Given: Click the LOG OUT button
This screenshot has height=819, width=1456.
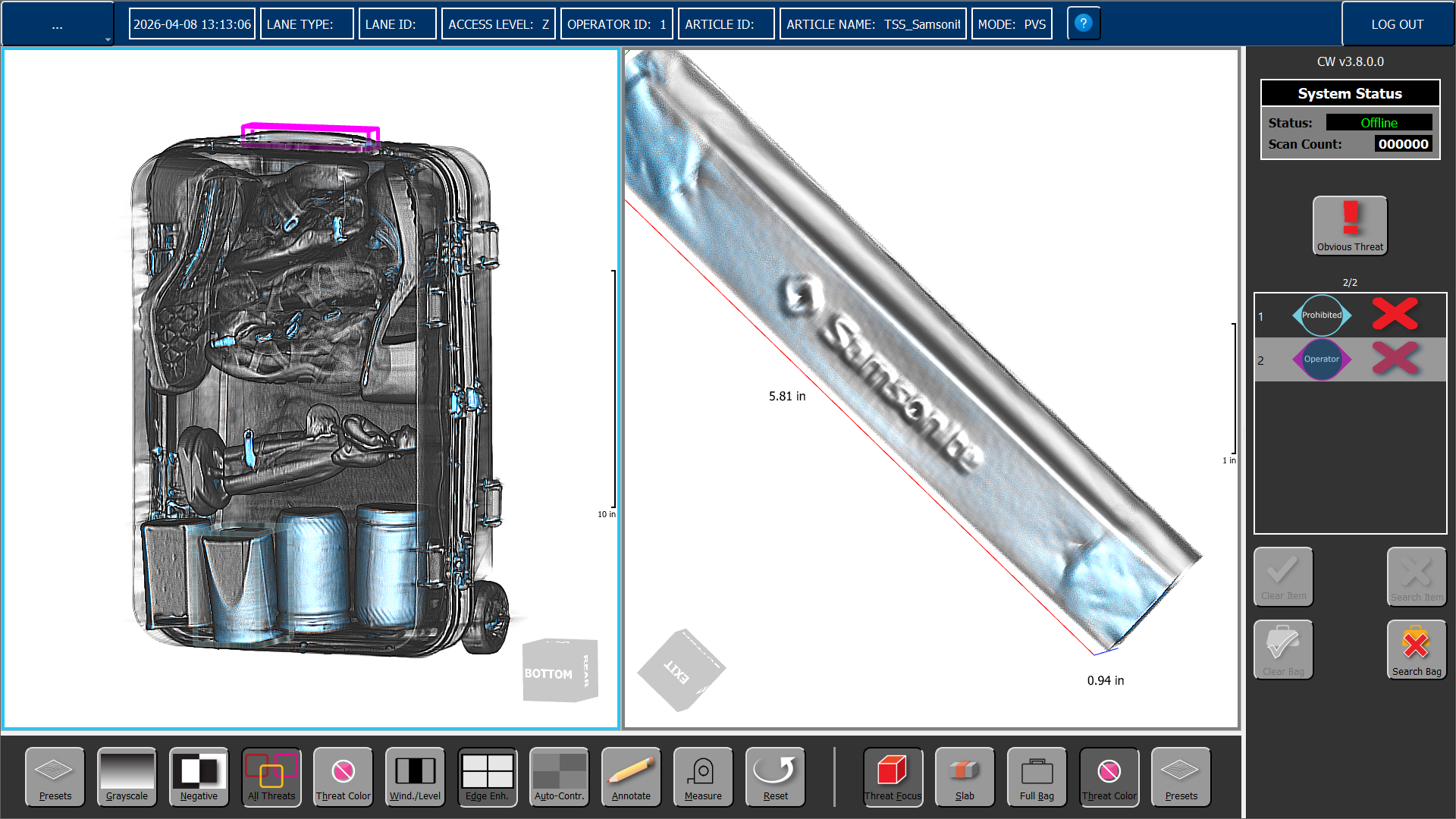Looking at the screenshot, I should coord(1397,24).
